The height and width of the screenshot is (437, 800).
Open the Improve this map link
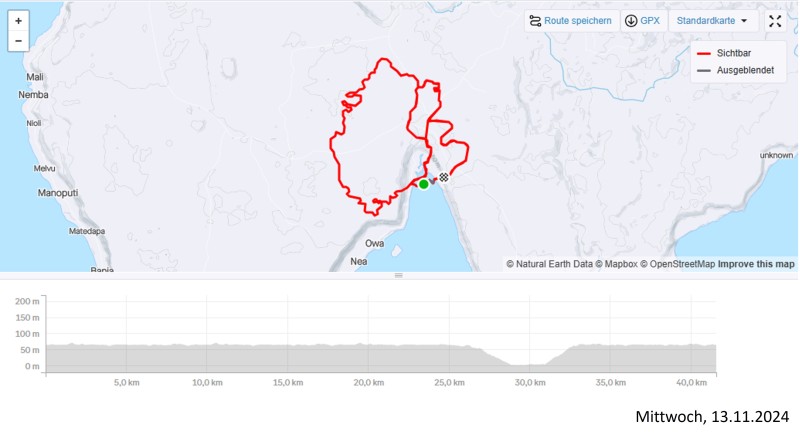[756, 264]
